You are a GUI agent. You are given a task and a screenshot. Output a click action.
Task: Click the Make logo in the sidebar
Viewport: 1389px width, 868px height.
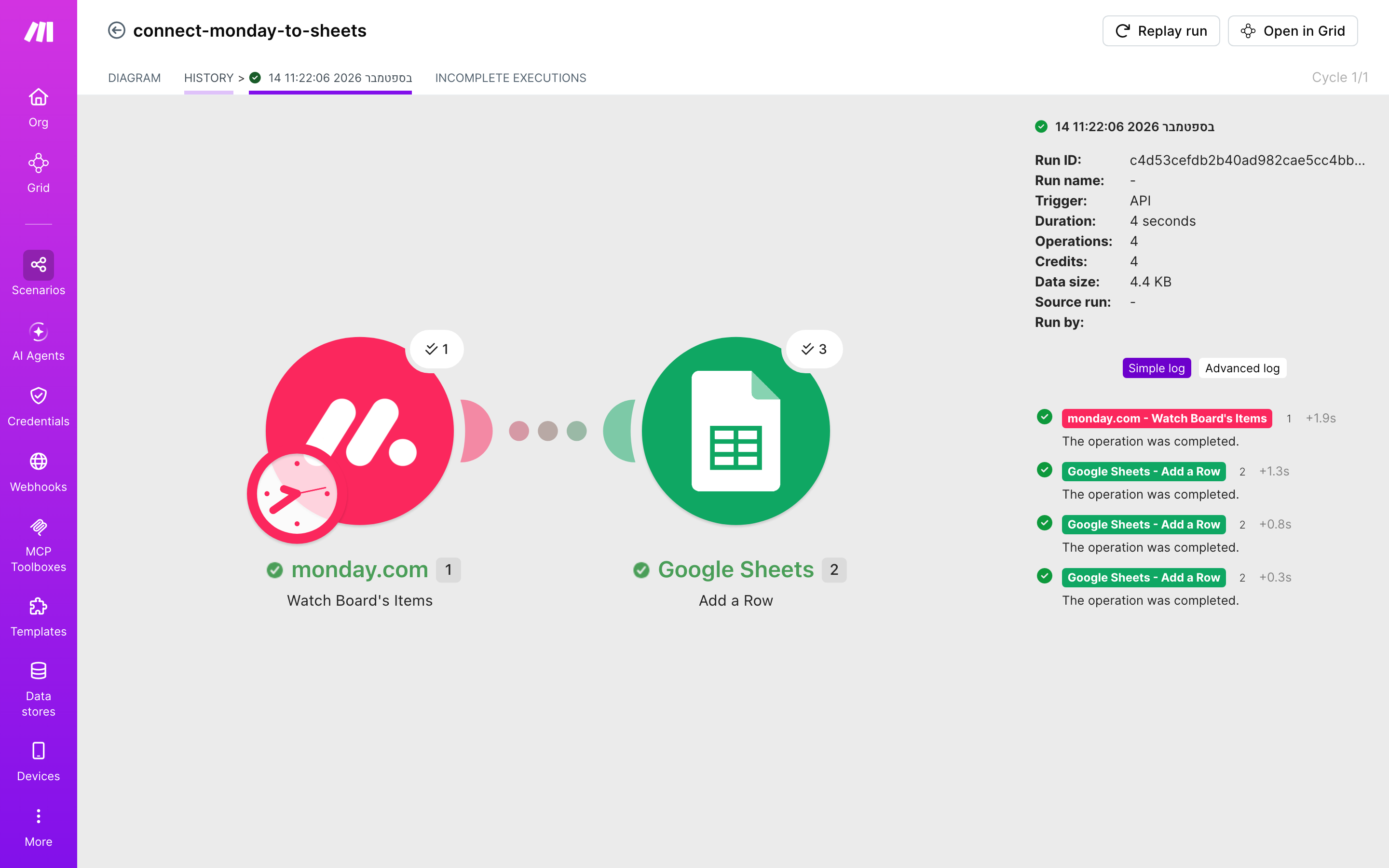(39, 31)
